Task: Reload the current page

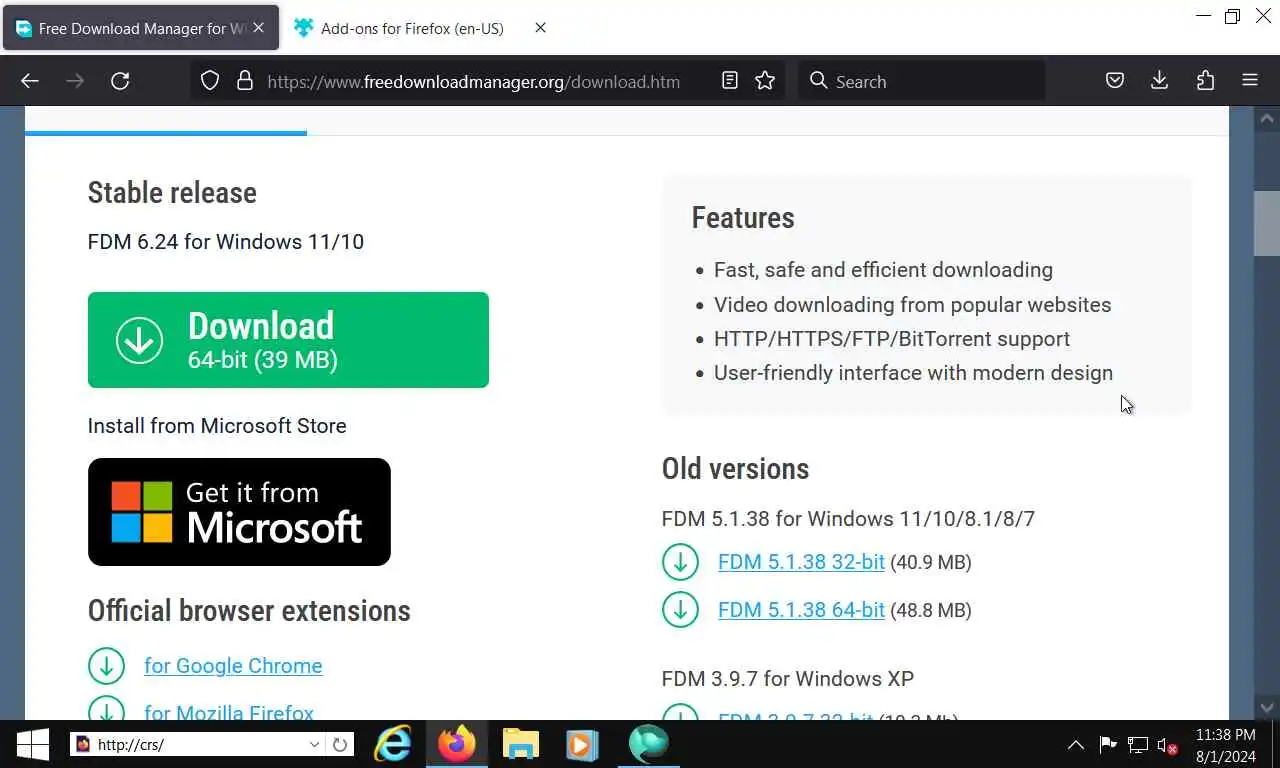Action: (120, 81)
